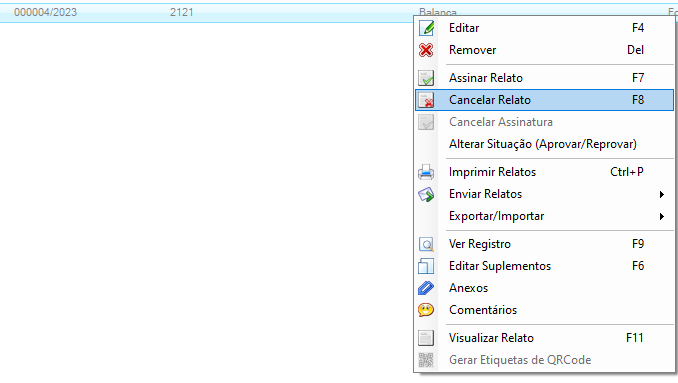Image resolution: width=678 pixels, height=383 pixels.
Task: Click the Enviar Relatos envelope icon
Action: pos(426,194)
